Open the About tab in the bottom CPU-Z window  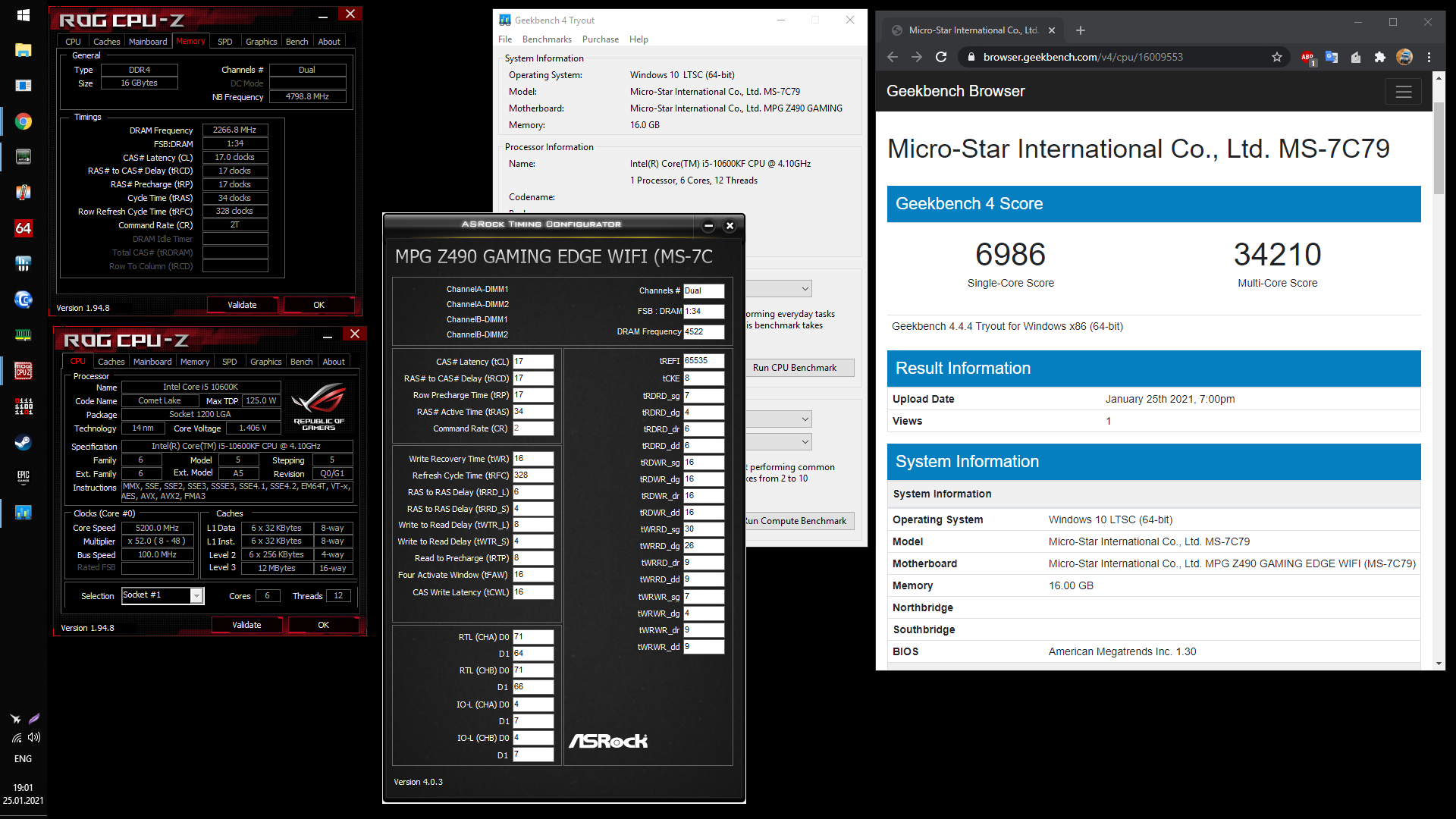coord(334,362)
